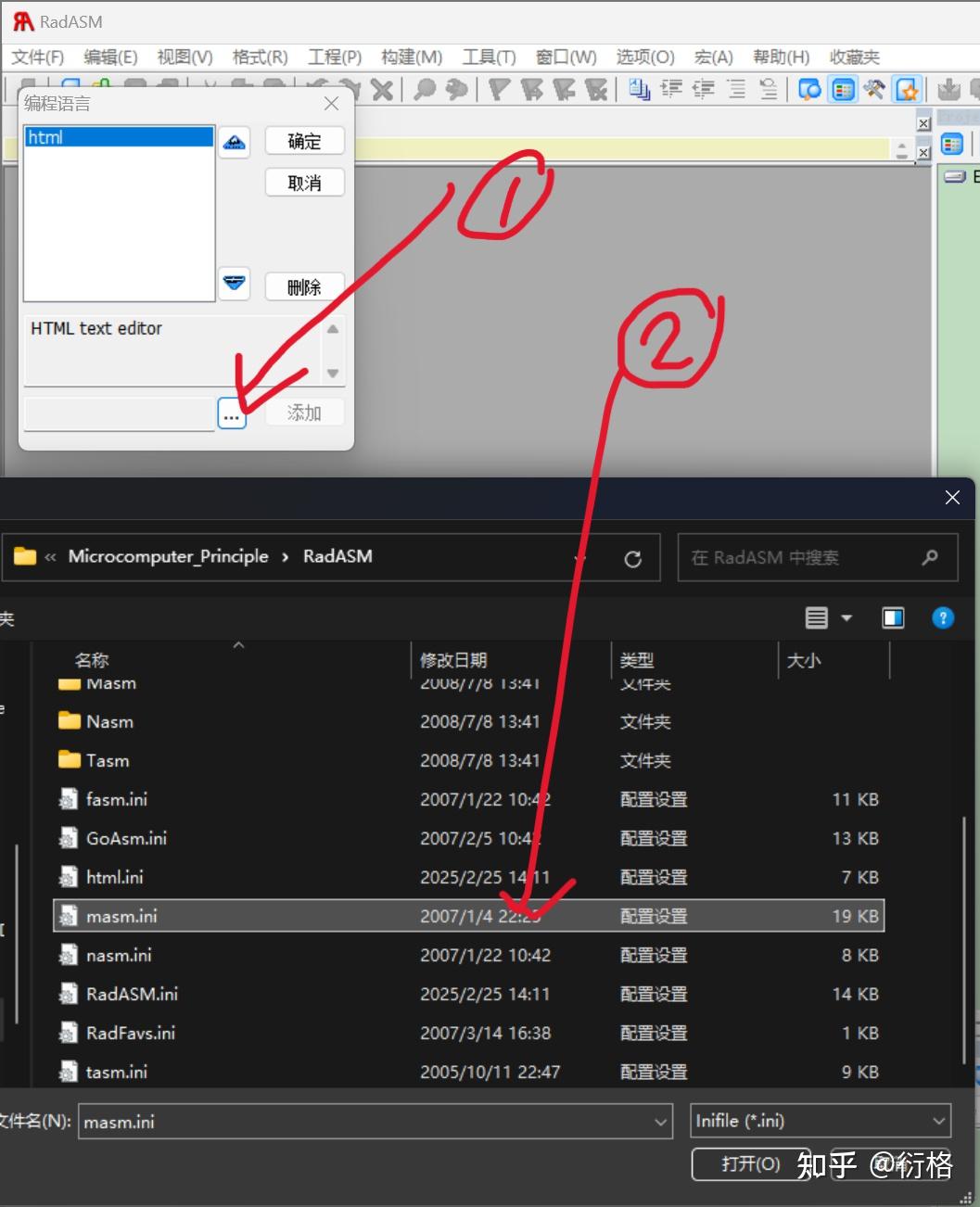Click the search magnifier icon in file dialog

pos(930,557)
